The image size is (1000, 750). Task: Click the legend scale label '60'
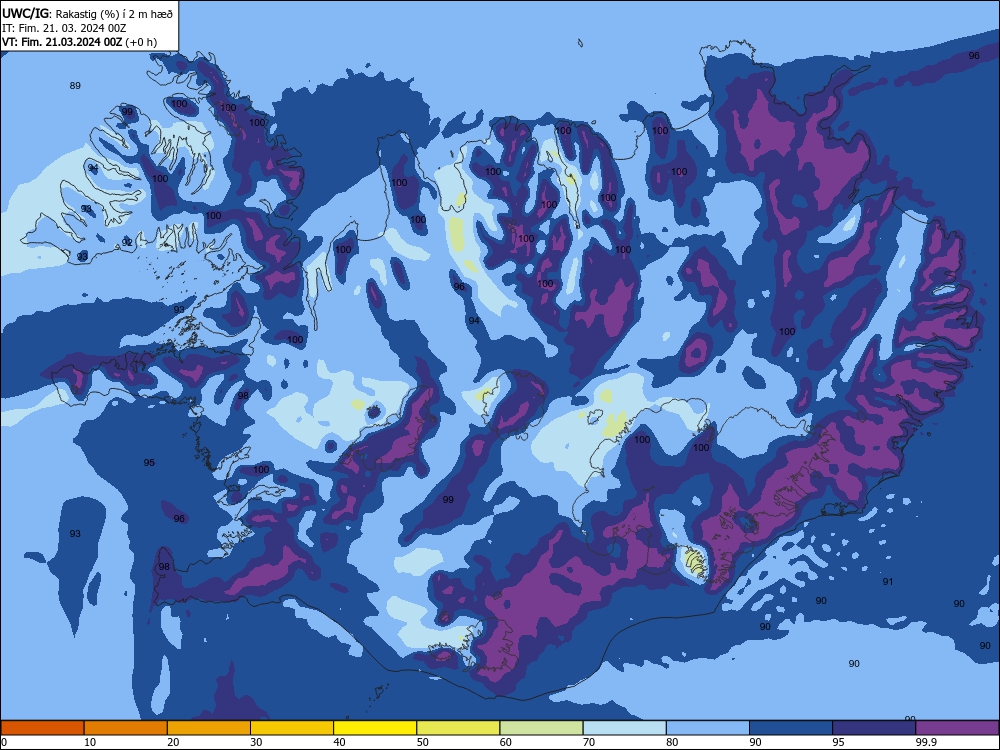[506, 742]
